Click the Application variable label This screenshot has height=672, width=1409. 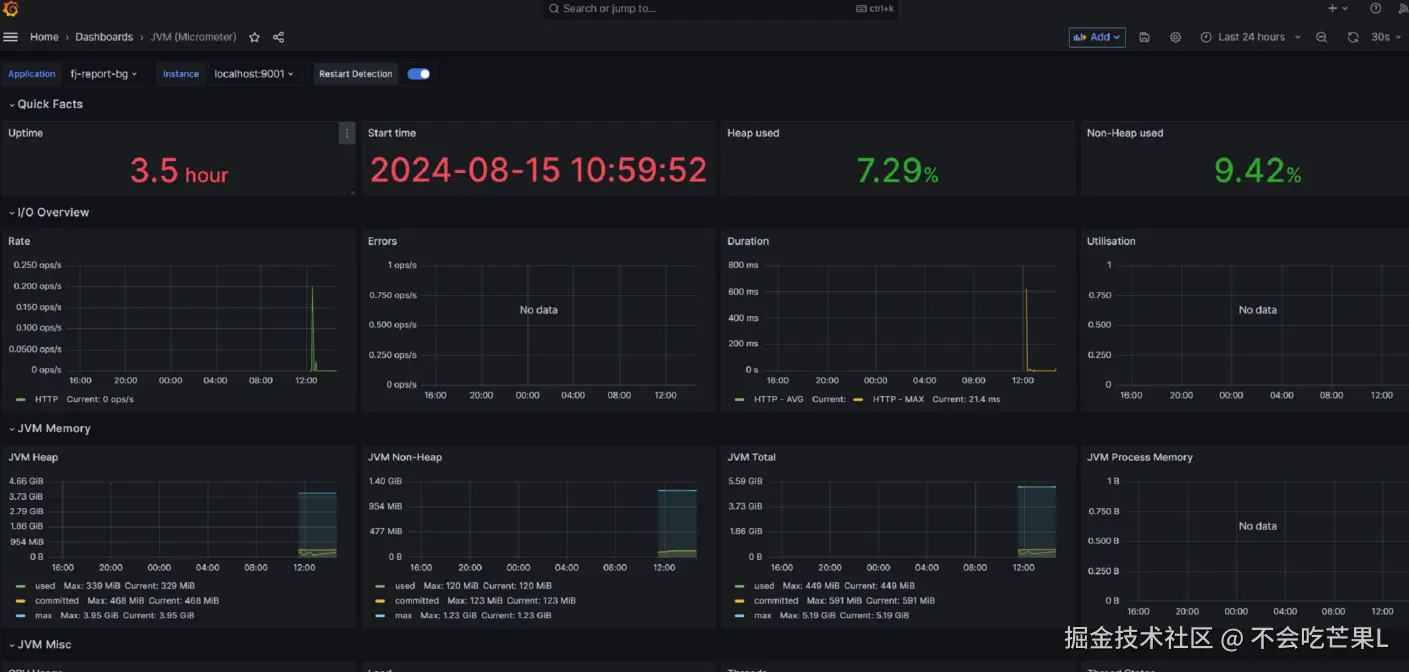click(32, 74)
